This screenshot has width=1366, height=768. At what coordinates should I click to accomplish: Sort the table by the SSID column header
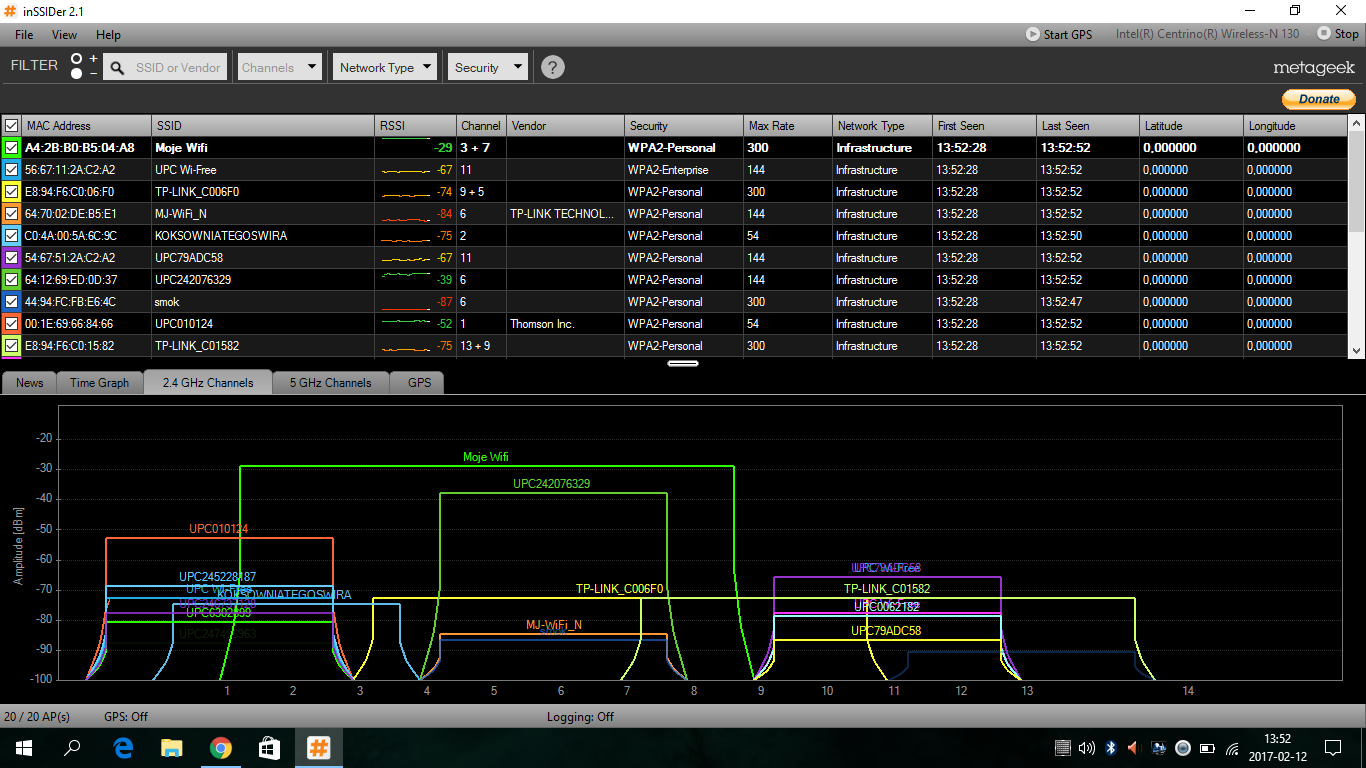click(x=264, y=126)
